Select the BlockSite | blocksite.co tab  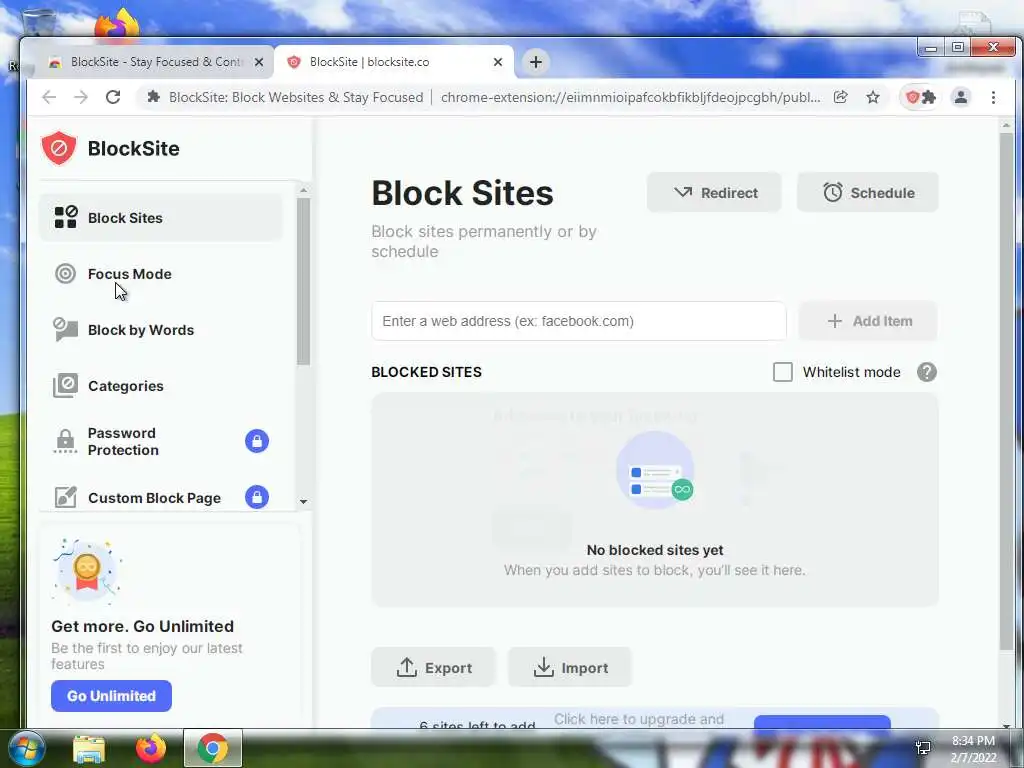pos(392,62)
